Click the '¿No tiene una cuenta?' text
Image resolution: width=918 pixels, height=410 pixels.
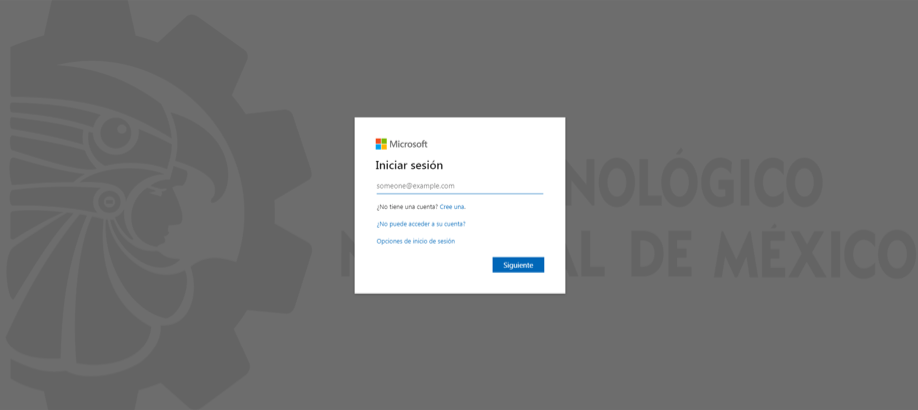pos(407,207)
